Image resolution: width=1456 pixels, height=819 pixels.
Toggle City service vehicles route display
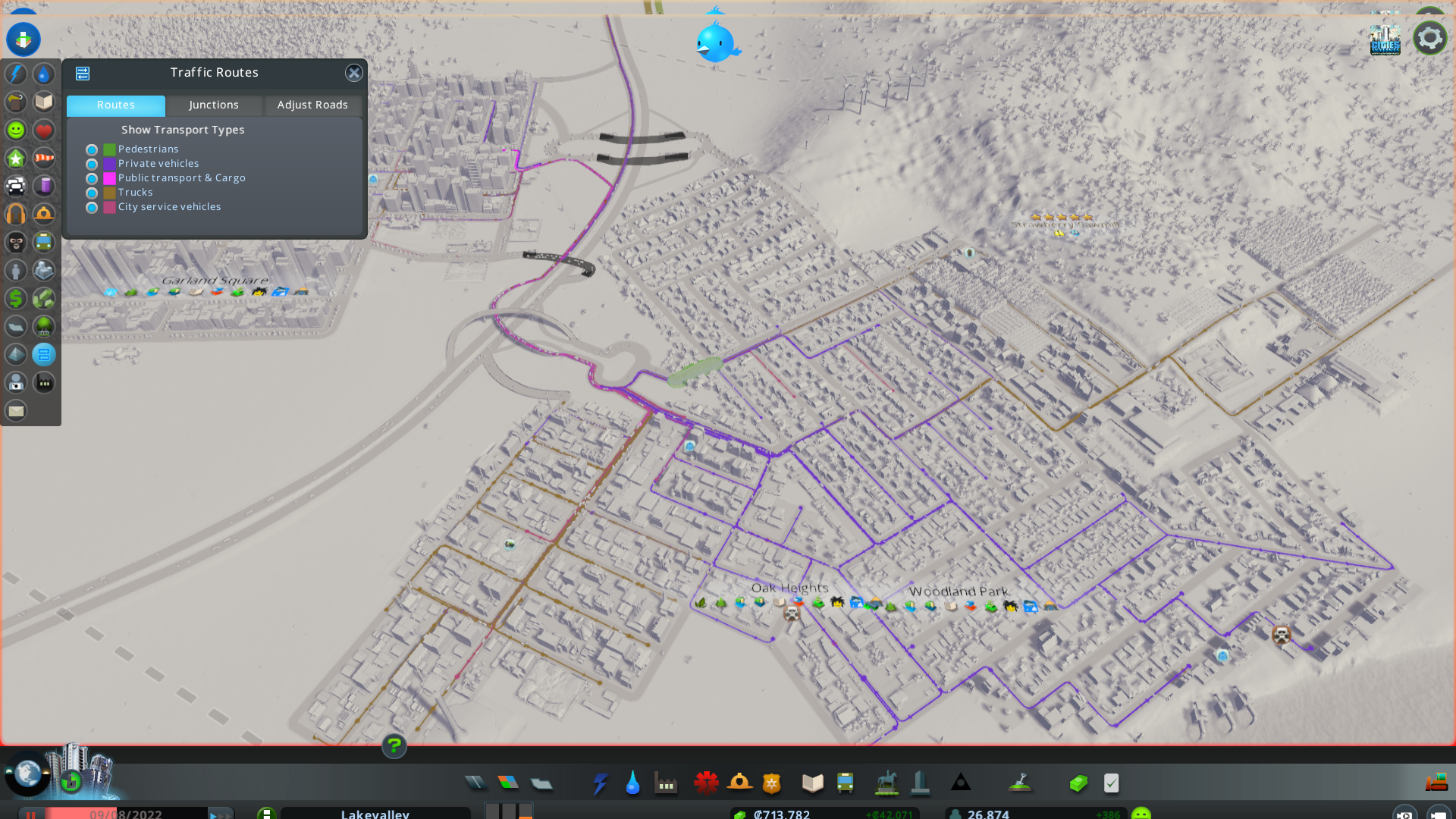click(x=92, y=208)
